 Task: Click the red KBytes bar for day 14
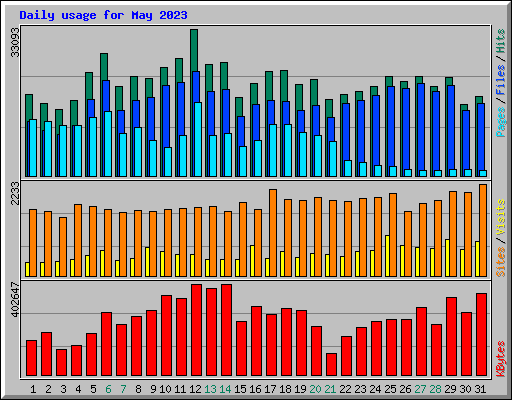click(226, 330)
